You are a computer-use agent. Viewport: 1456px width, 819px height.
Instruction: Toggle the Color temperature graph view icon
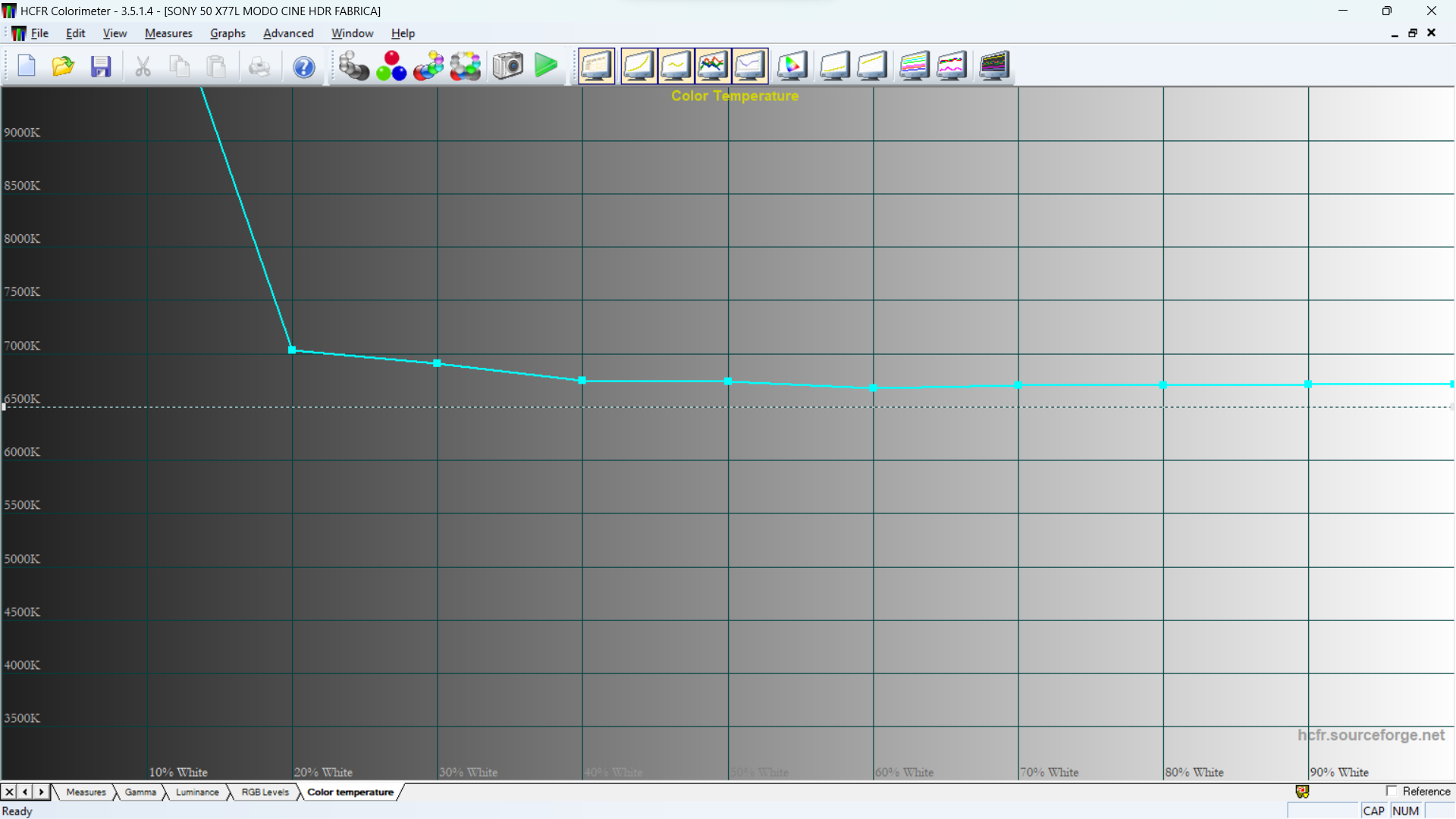click(x=750, y=66)
